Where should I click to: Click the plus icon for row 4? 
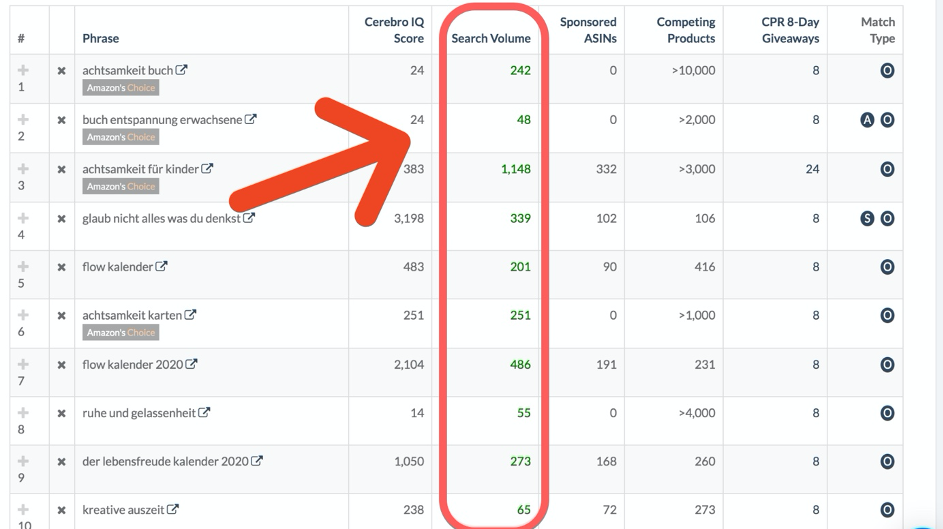click(x=23, y=218)
